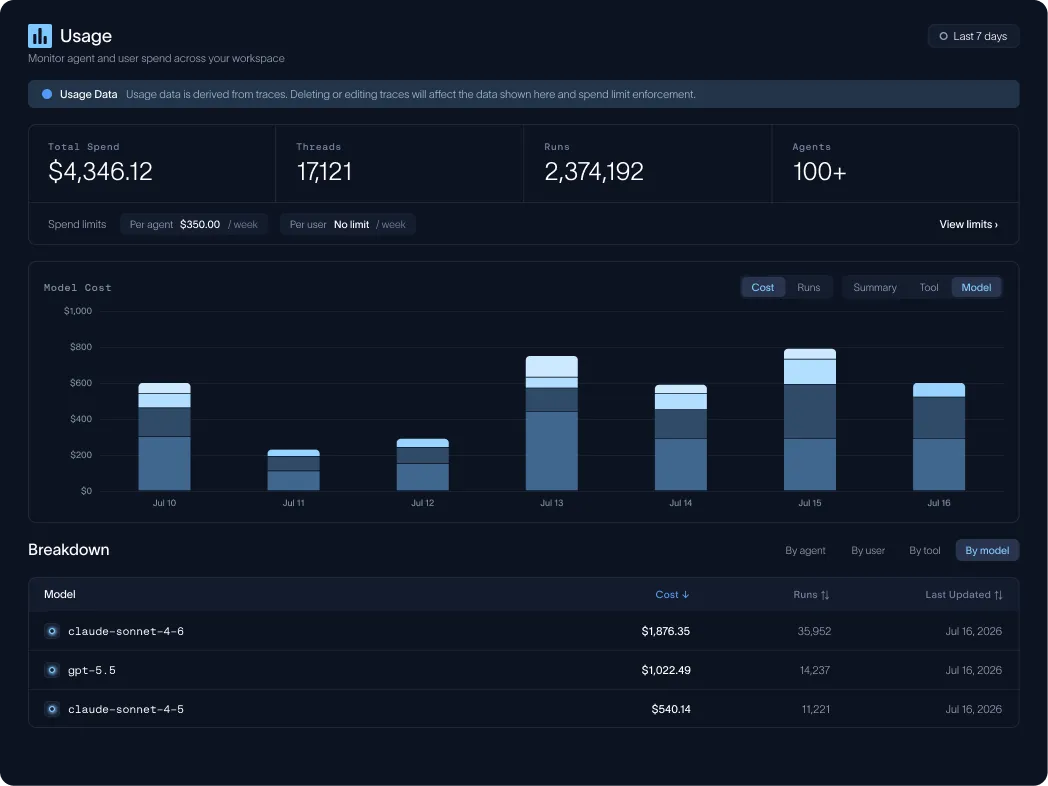Click the Jul 13 bar in chart

pyautogui.click(x=551, y=423)
